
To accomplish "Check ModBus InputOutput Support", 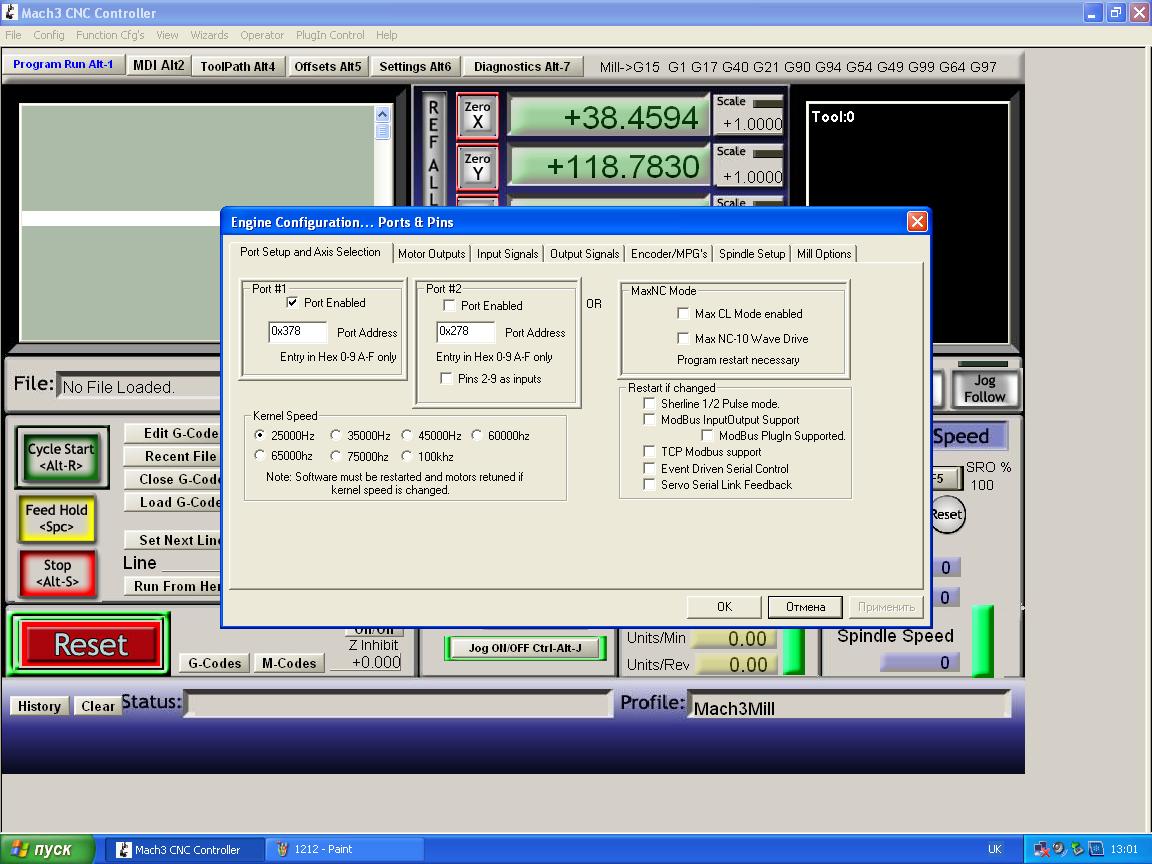I will pyautogui.click(x=649, y=420).
